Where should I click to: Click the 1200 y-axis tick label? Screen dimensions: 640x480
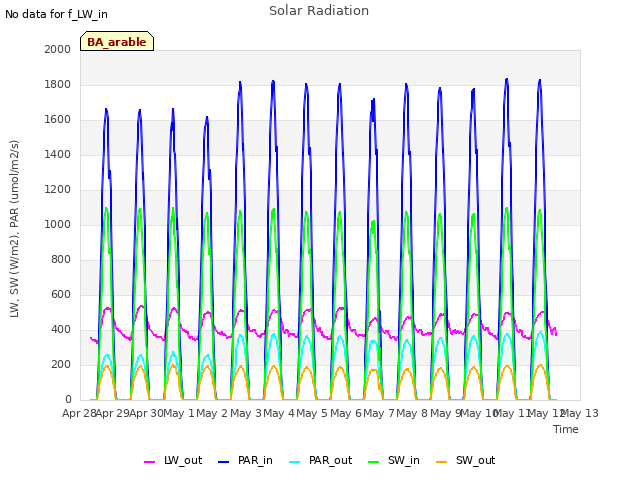[58, 189]
